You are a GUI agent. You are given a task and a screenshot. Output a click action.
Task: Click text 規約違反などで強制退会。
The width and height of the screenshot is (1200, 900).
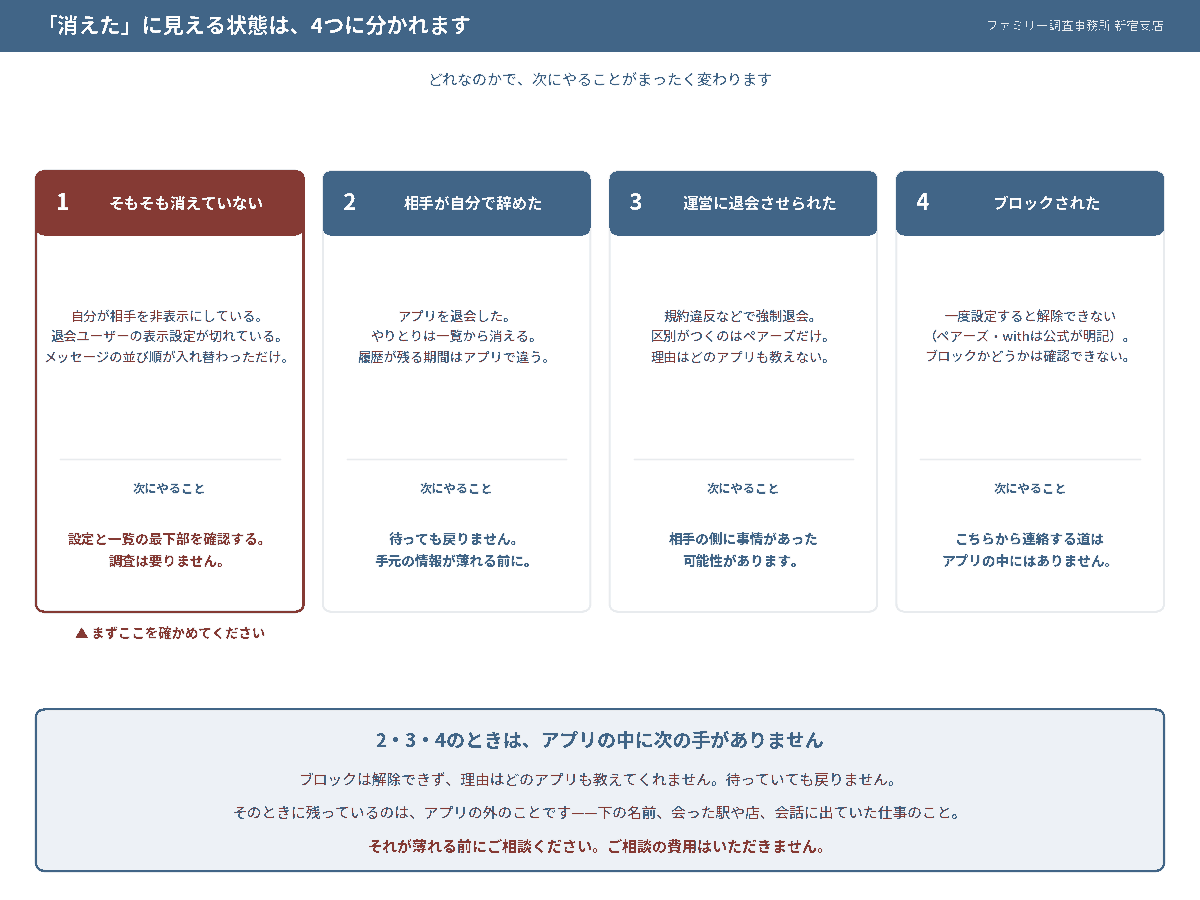point(741,316)
